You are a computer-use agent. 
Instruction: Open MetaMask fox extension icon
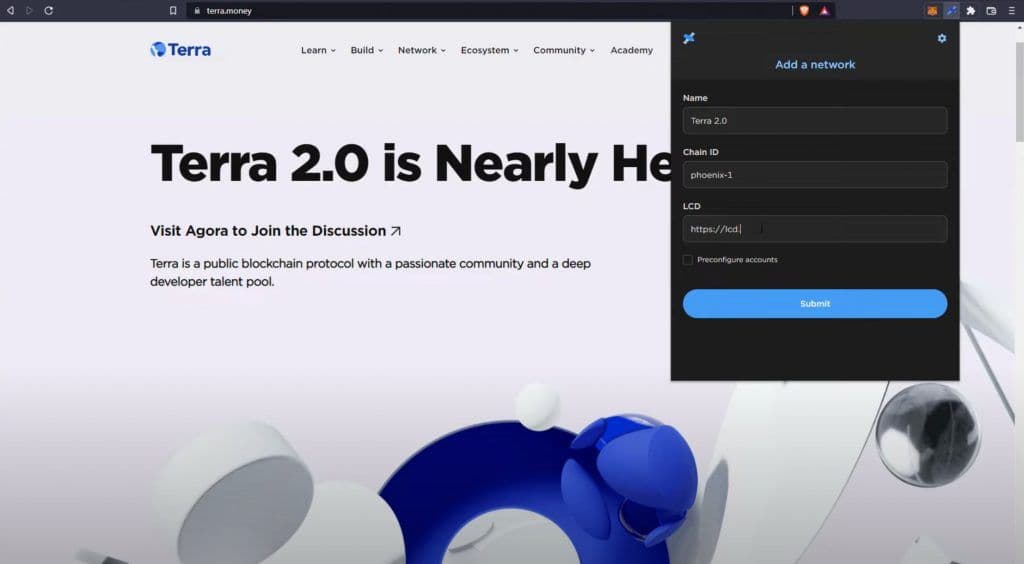coord(932,10)
